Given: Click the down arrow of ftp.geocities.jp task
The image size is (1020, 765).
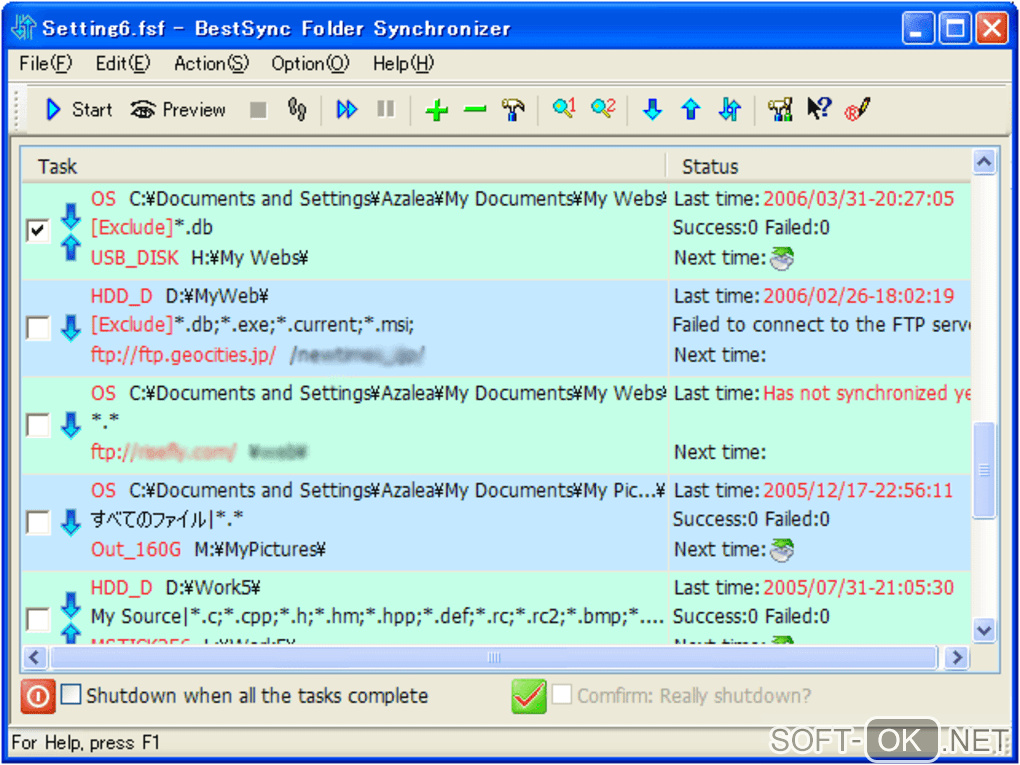Looking at the screenshot, I should pos(71,327).
